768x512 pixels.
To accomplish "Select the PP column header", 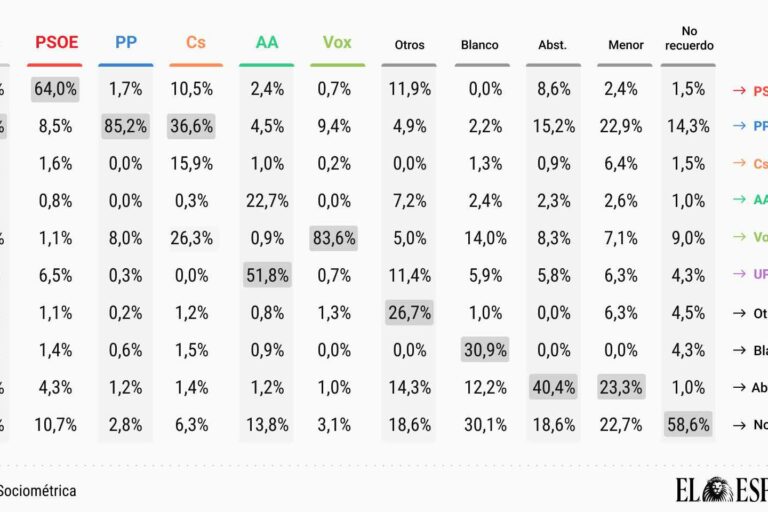I will (x=126, y=43).
